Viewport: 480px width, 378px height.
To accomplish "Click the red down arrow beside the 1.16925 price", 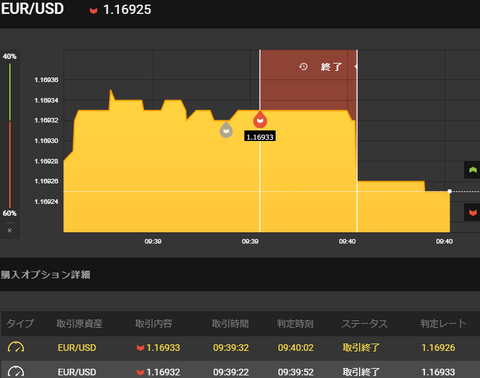I will pyautogui.click(x=93, y=11).
